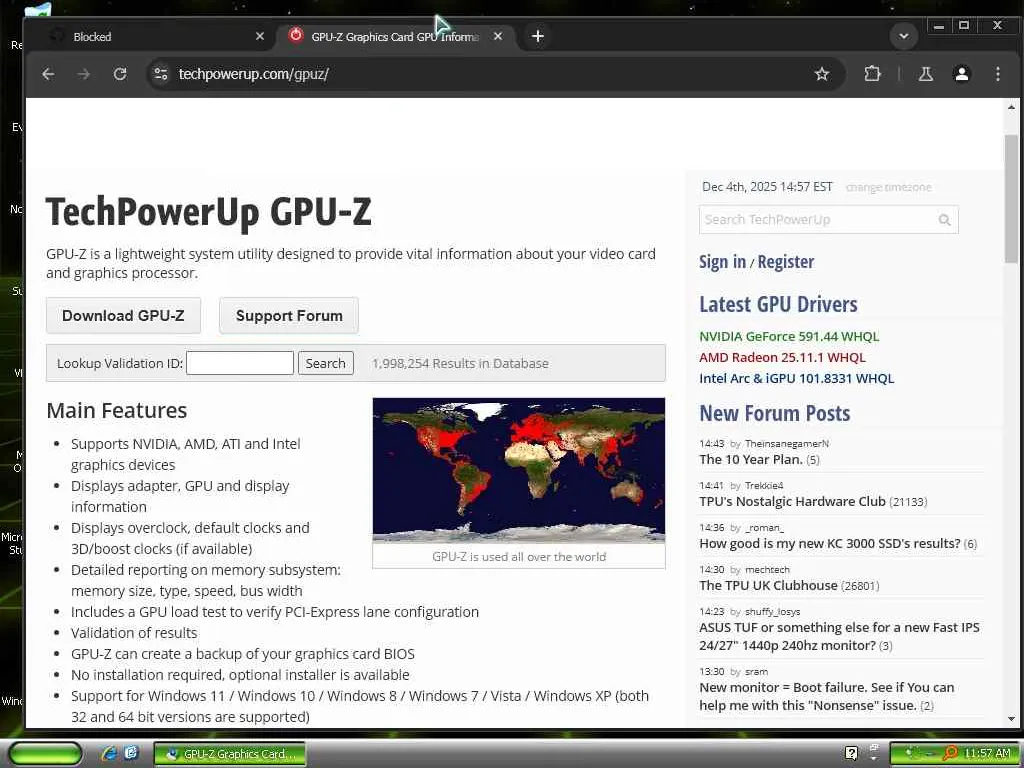Open the New Forum Posts heading link
1024x768 pixels.
tap(775, 413)
